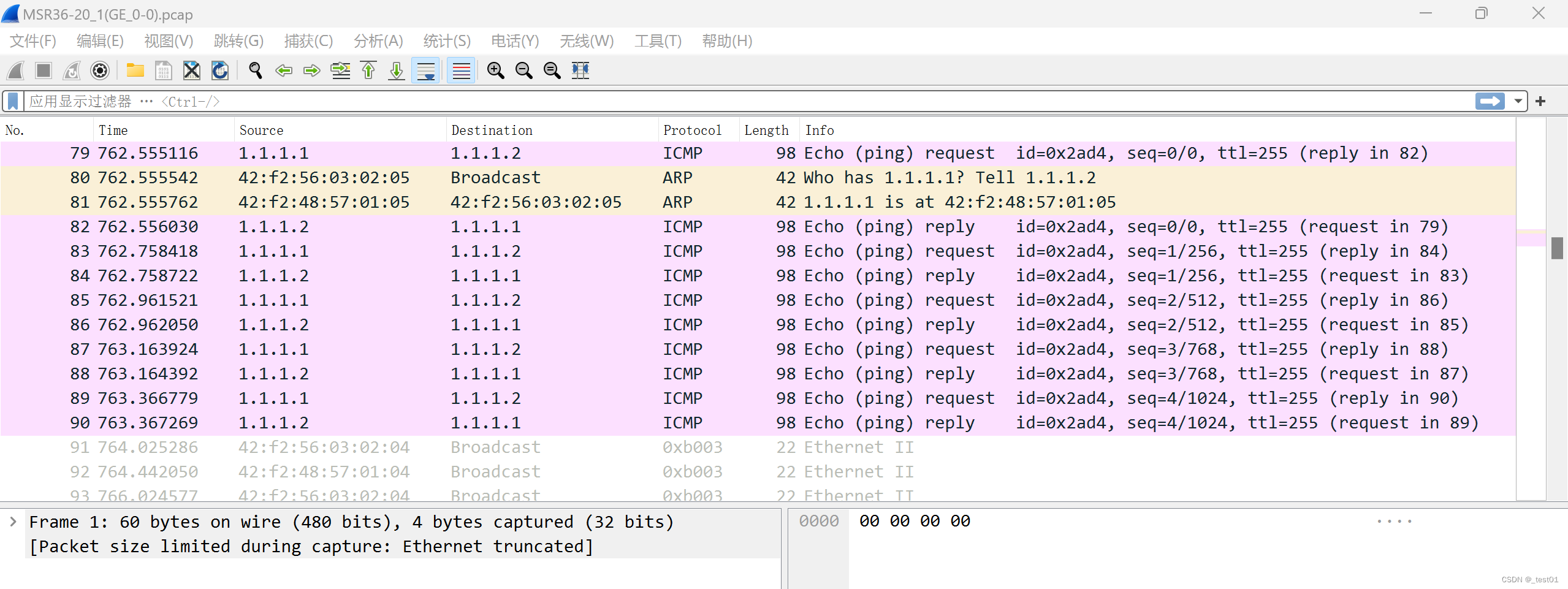This screenshot has width=1568, height=589.
Task: Add a display filter button plus
Action: (1540, 101)
